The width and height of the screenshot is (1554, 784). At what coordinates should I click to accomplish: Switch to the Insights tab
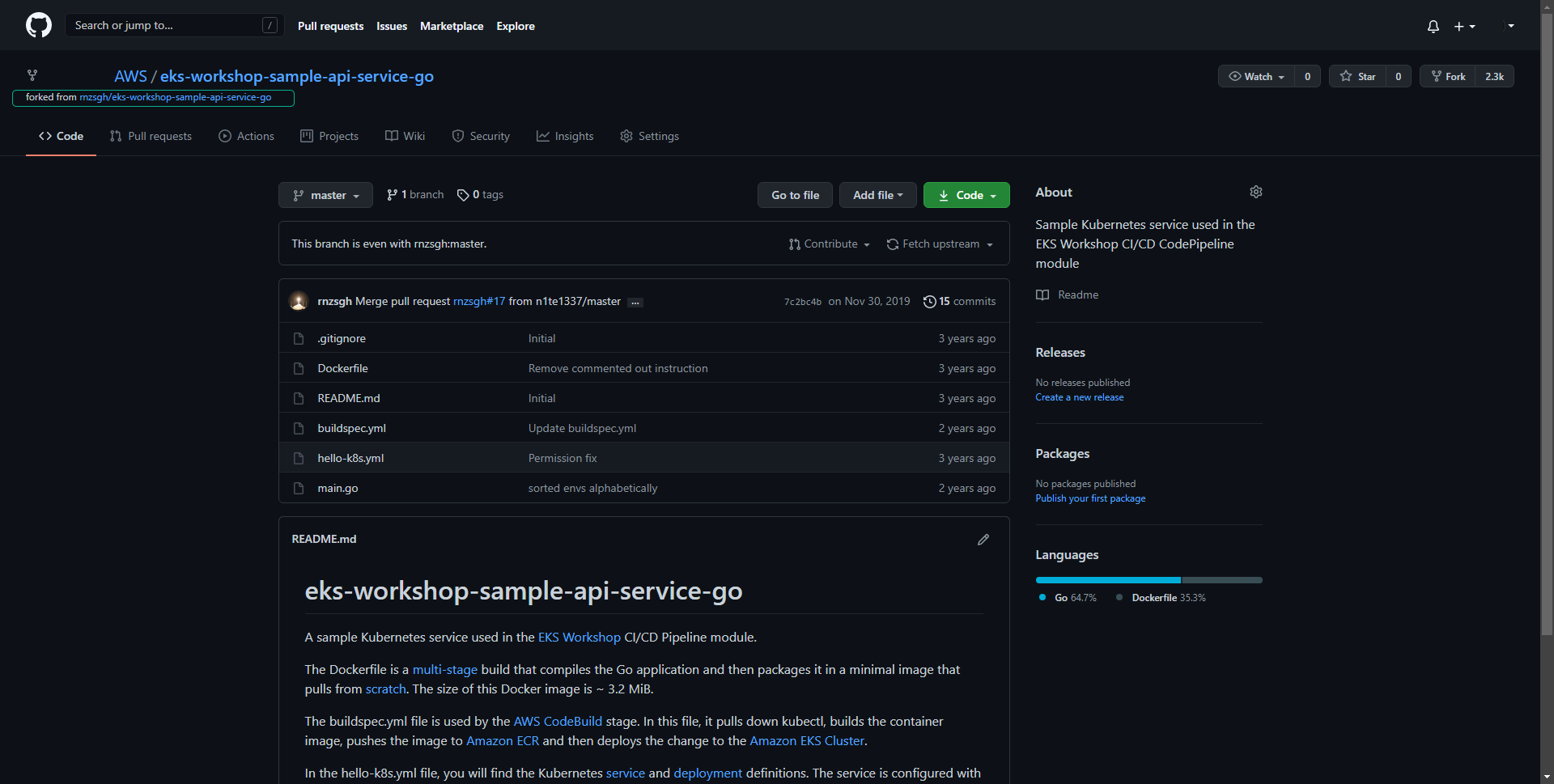tap(565, 136)
